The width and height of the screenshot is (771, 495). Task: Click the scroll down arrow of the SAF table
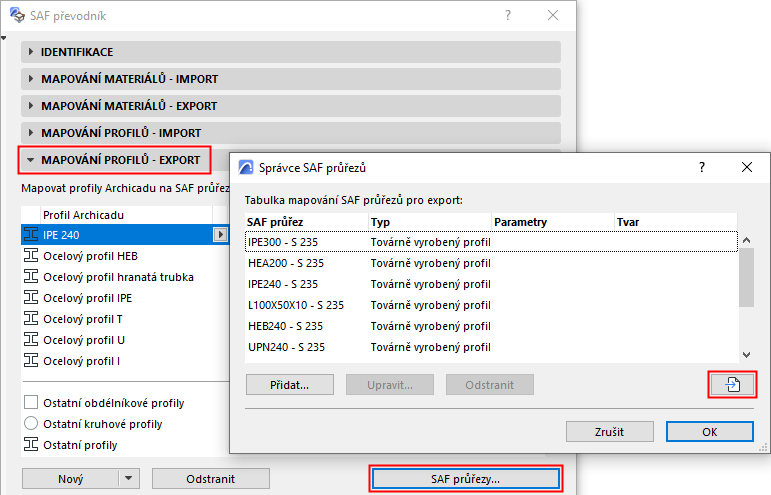click(x=746, y=354)
